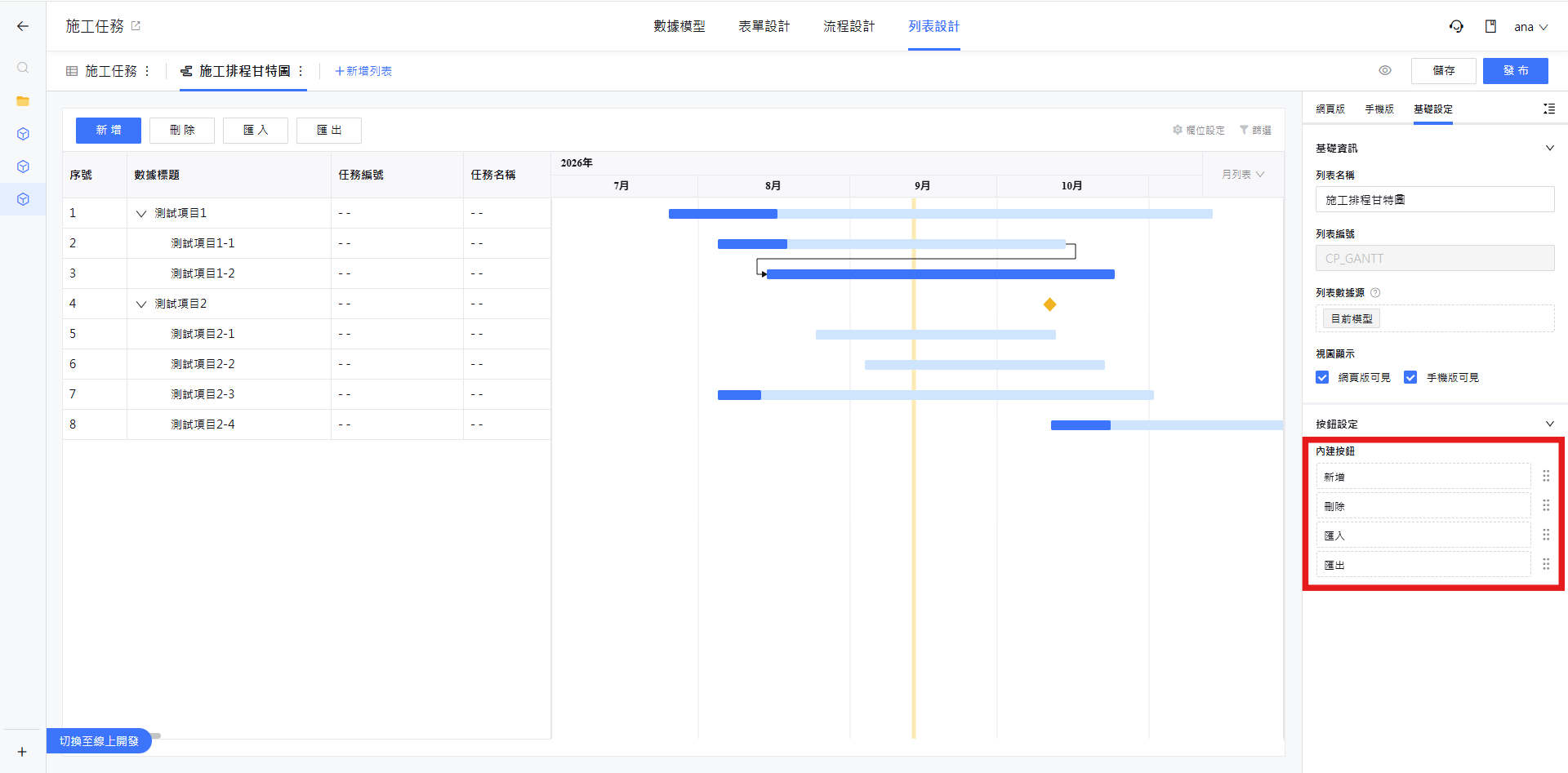Select the 施工任務 list tab
This screenshot has width=1568, height=773.
click(x=111, y=71)
